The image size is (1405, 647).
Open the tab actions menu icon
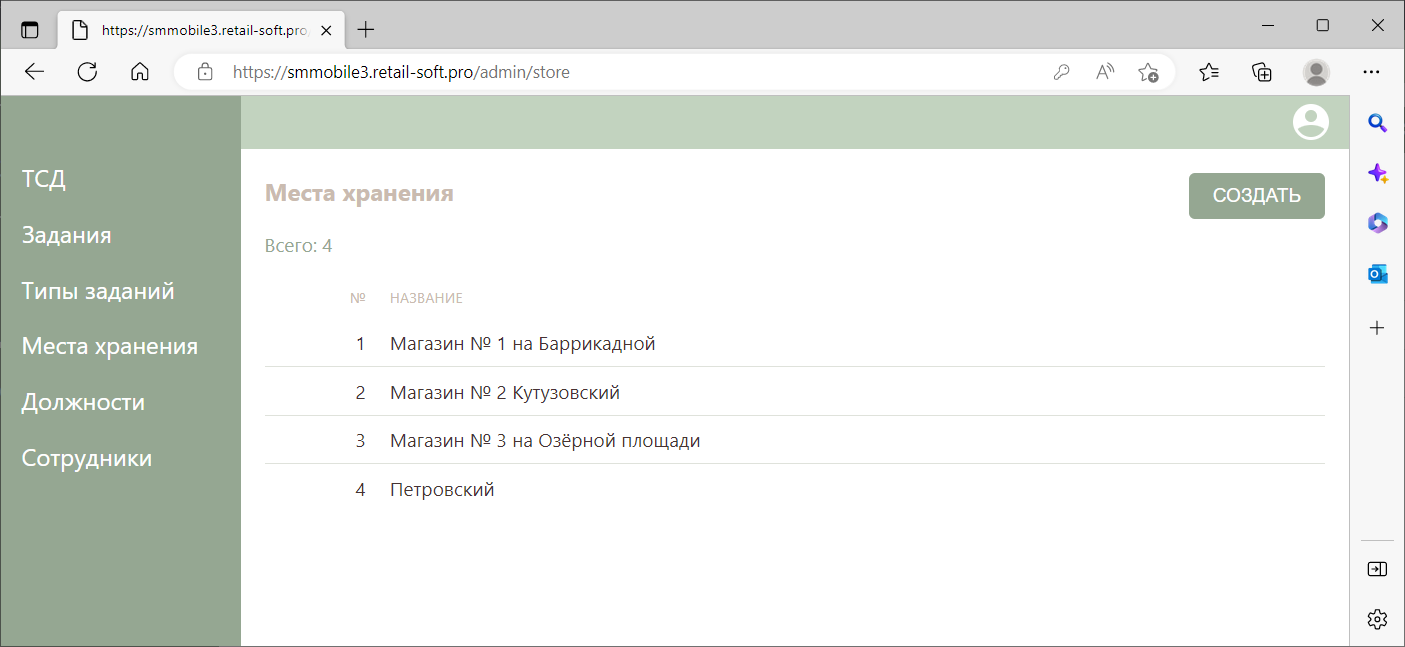pos(30,30)
